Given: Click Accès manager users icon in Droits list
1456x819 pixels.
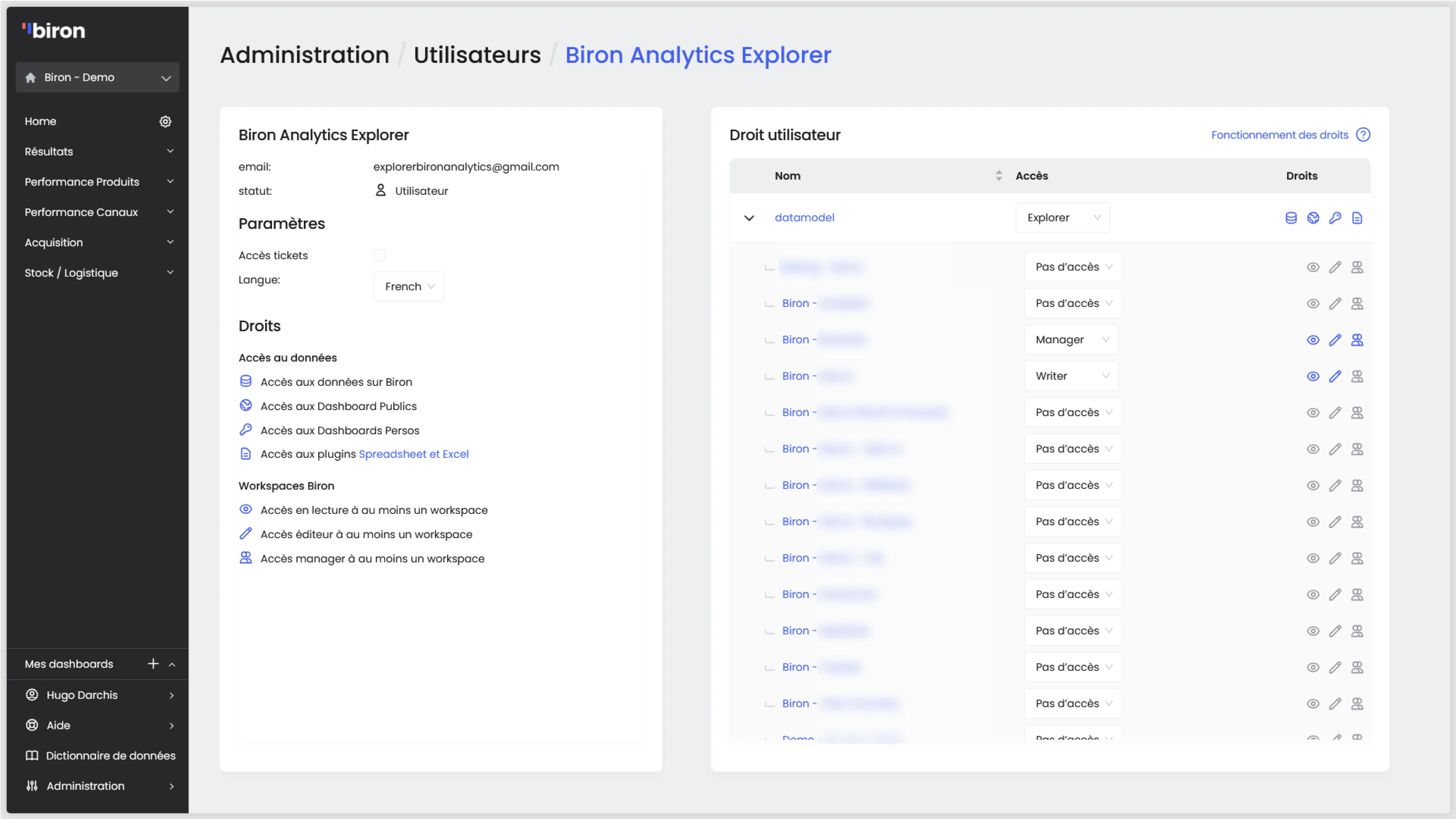Looking at the screenshot, I should [x=246, y=558].
